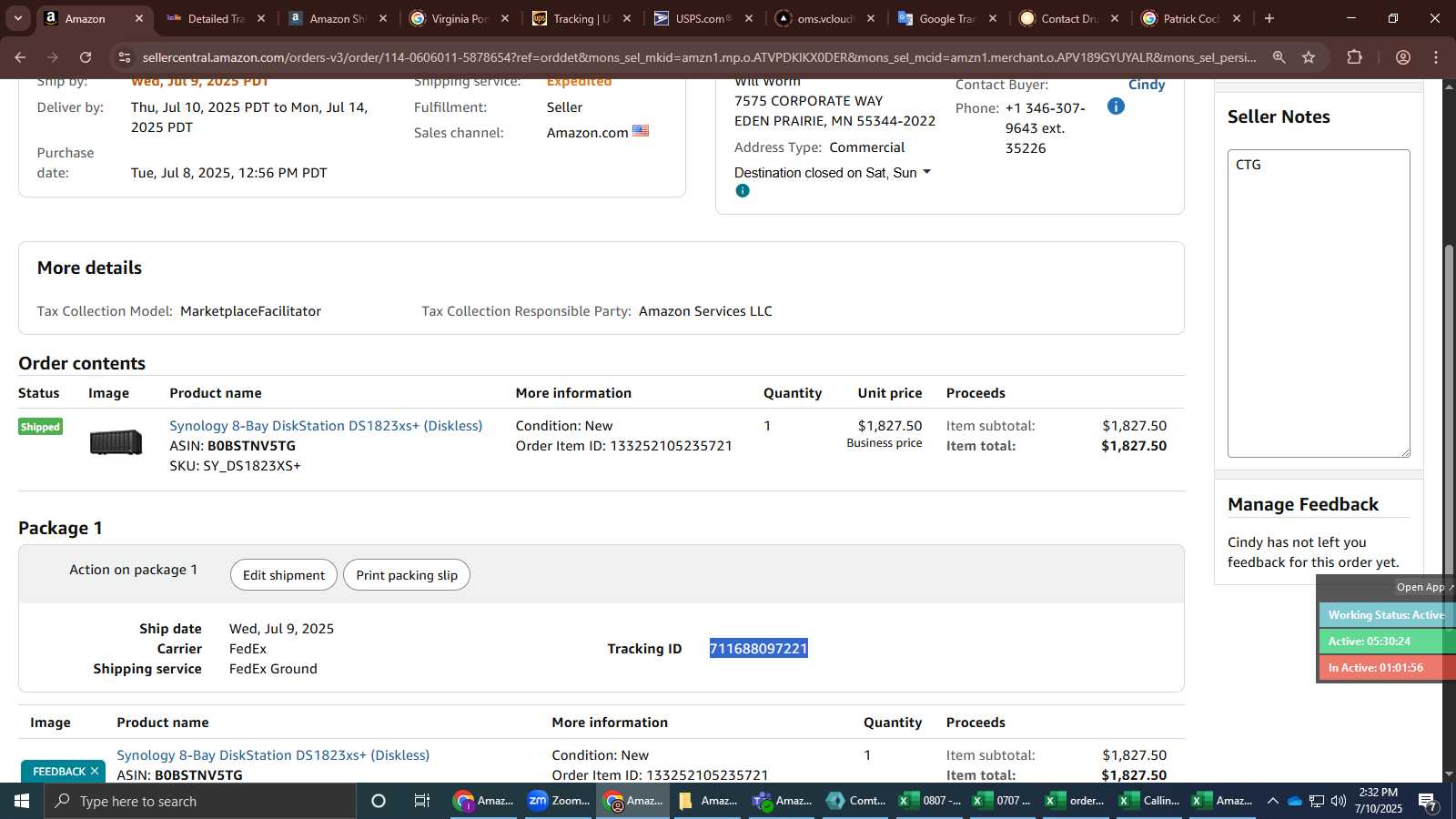Click the order item ID 133252105235721 in Order contents
1456x819 pixels.
(x=671, y=446)
